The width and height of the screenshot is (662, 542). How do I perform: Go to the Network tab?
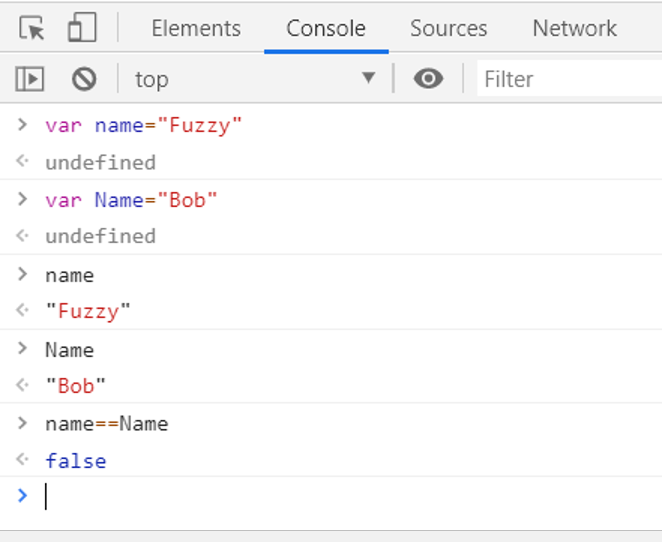pos(575,28)
